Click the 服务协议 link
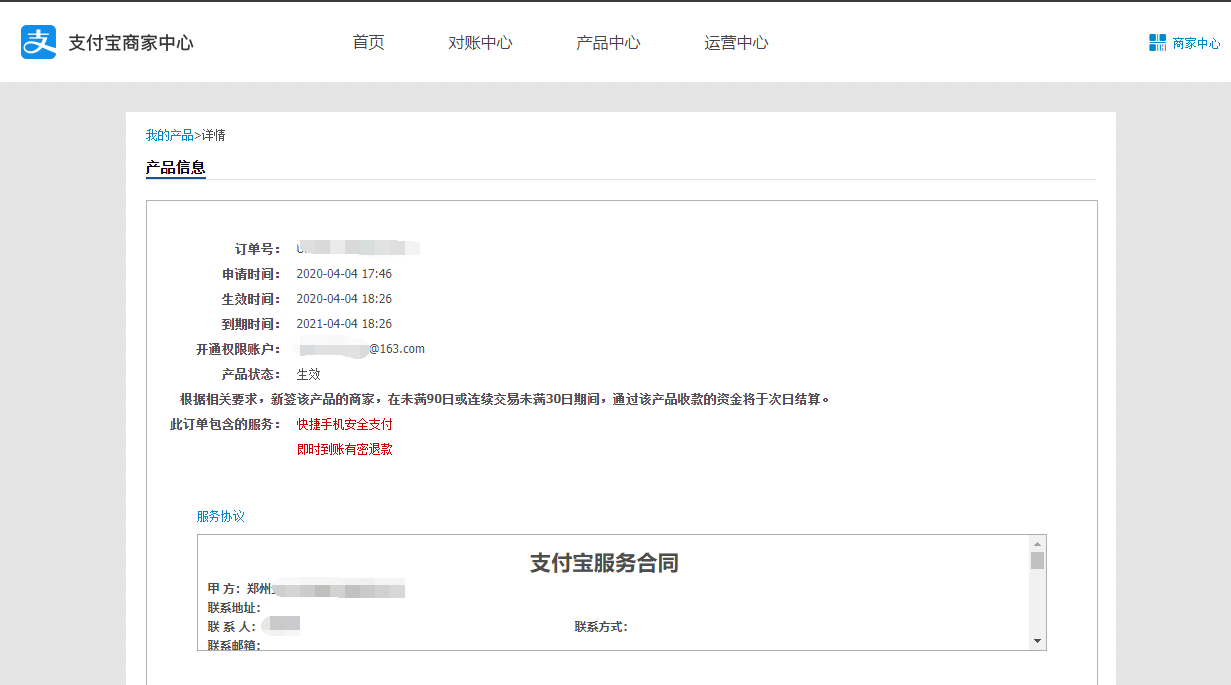Screen dimensions: 1231x685 (x=220, y=516)
